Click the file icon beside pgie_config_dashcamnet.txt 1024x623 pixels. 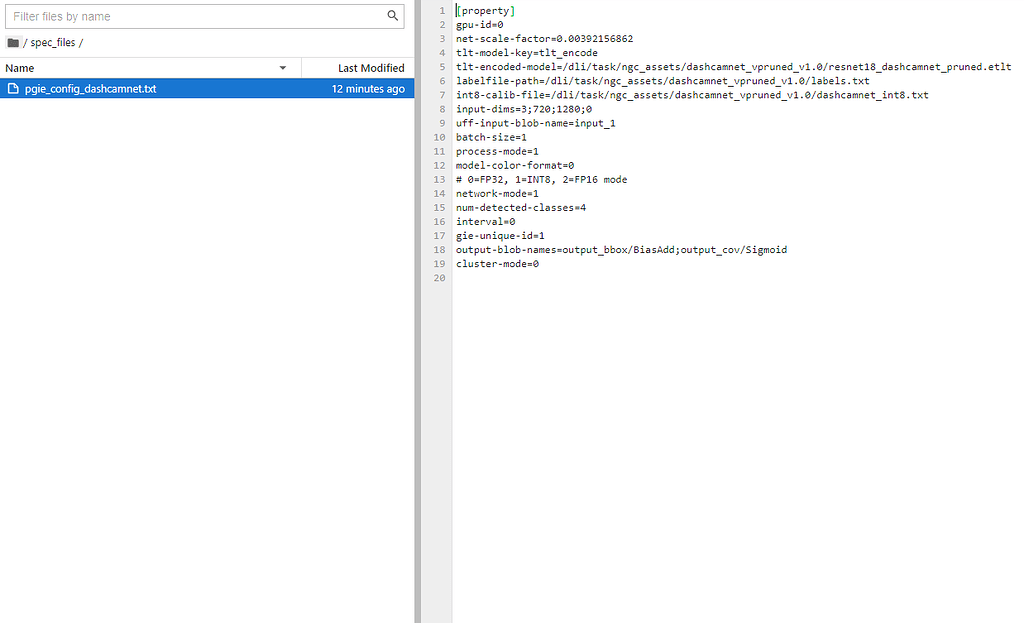(x=12, y=88)
